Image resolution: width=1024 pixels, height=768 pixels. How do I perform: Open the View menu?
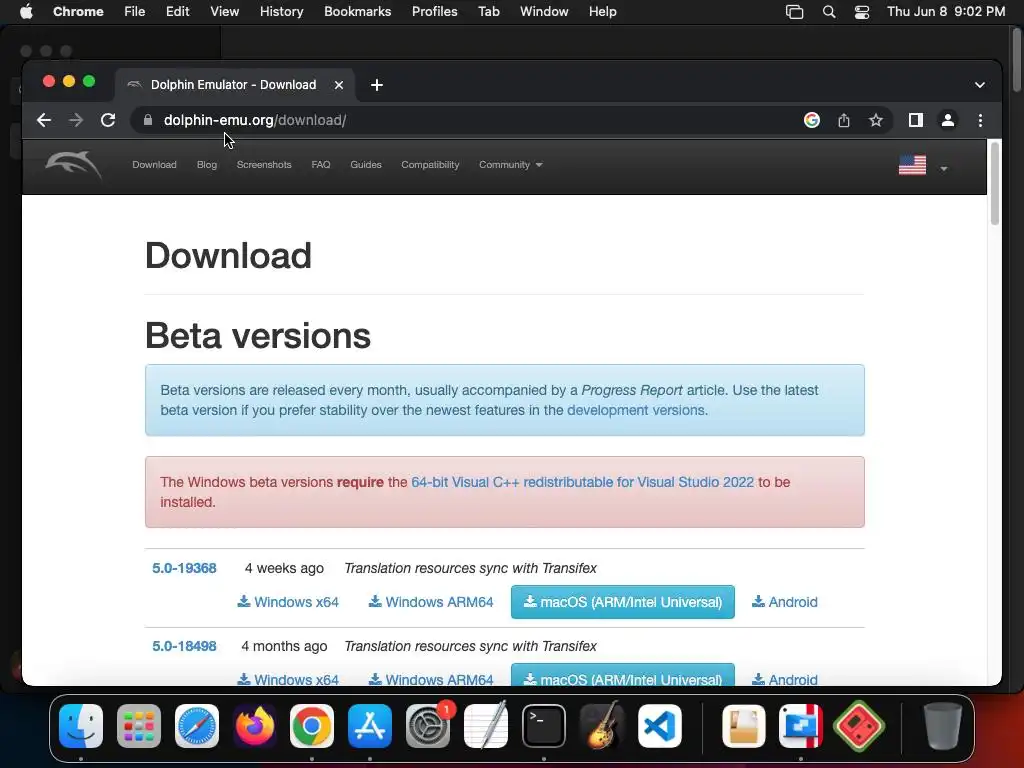(225, 12)
